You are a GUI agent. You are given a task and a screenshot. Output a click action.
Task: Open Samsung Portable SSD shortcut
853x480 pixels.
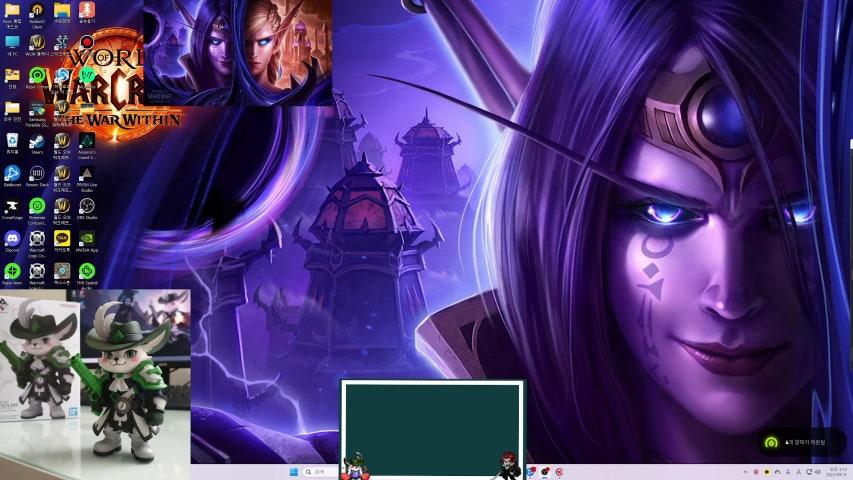click(37, 113)
